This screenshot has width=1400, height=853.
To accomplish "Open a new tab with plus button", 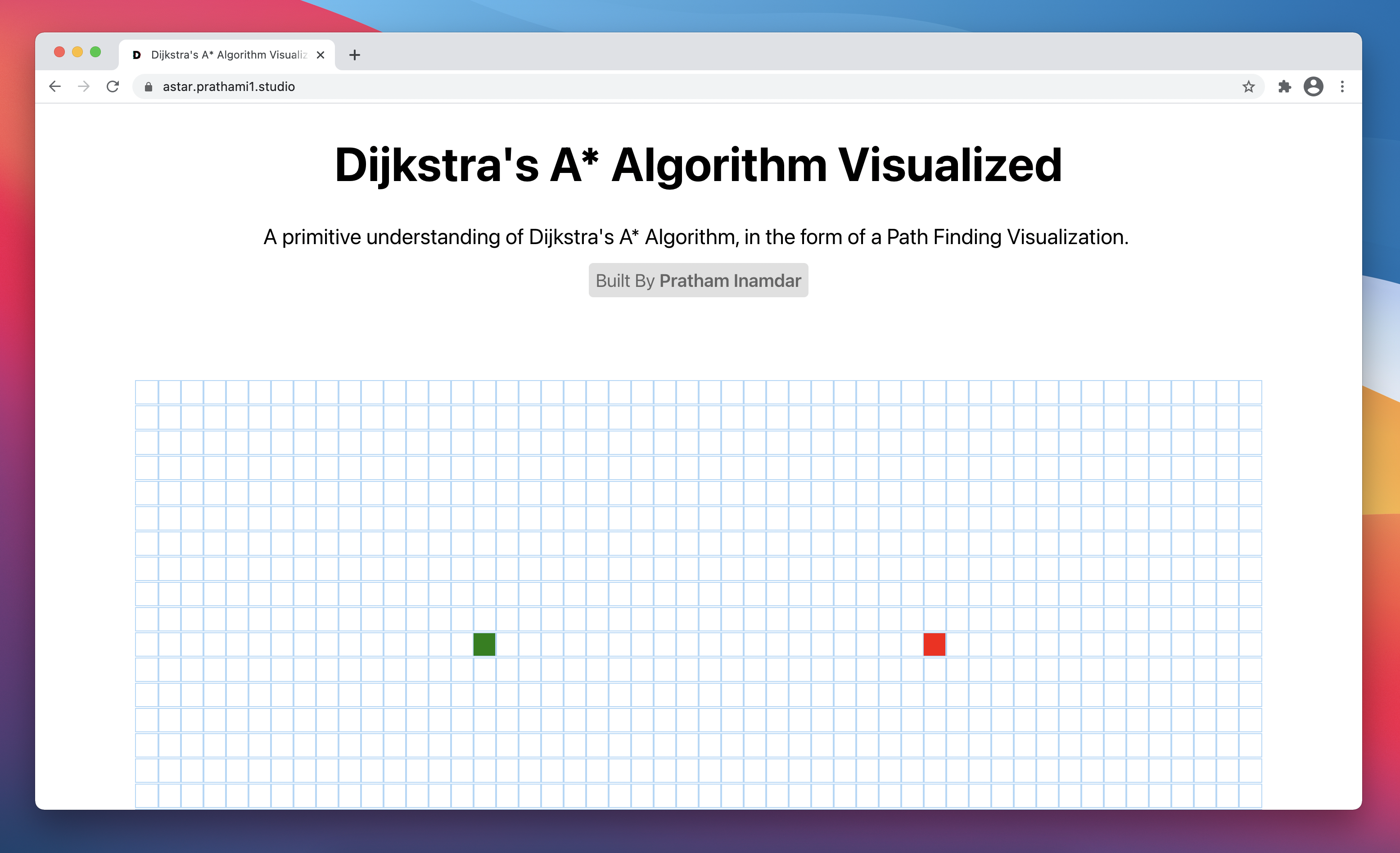I will [355, 55].
